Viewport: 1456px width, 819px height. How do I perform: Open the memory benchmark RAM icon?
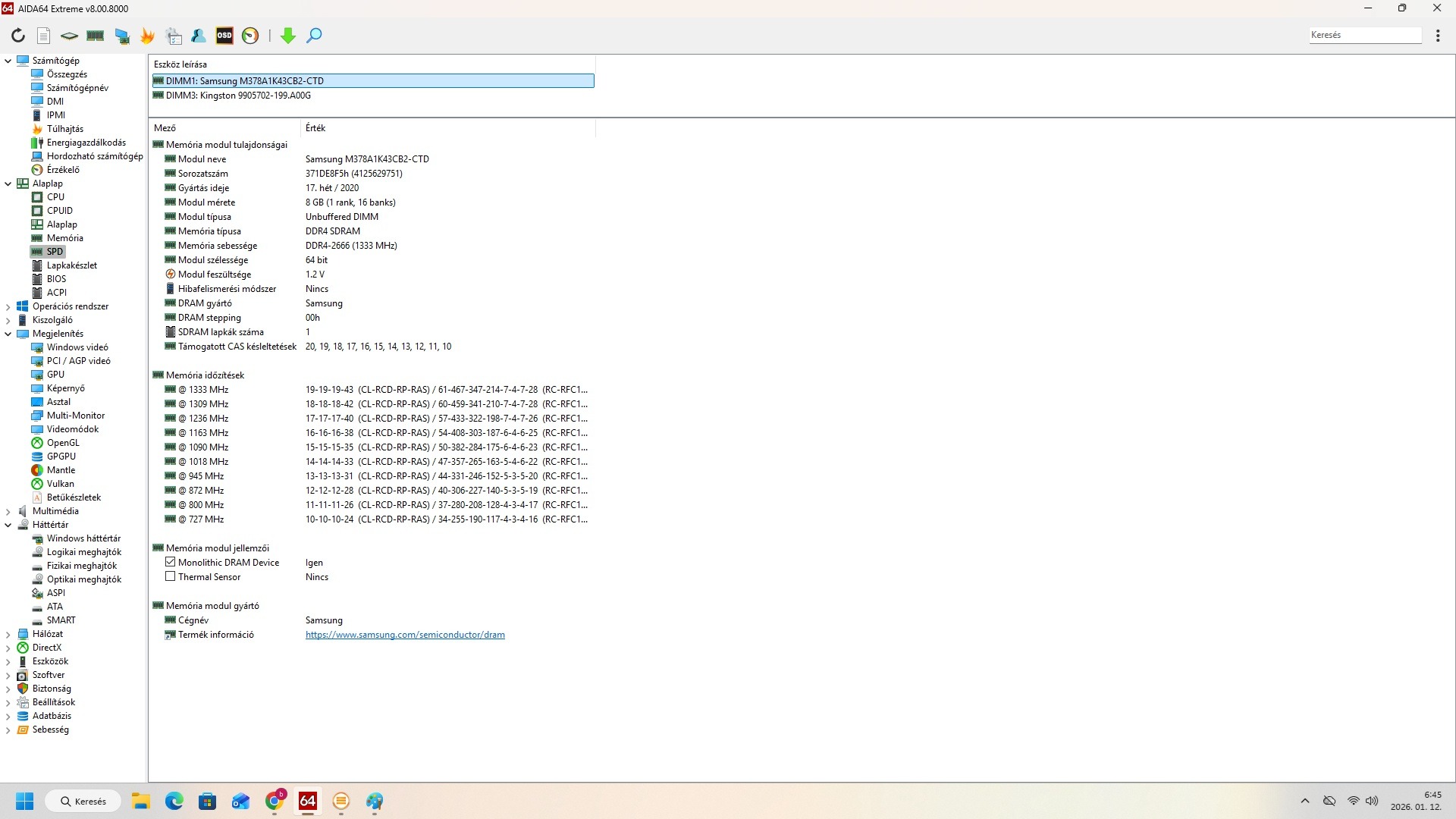click(96, 36)
